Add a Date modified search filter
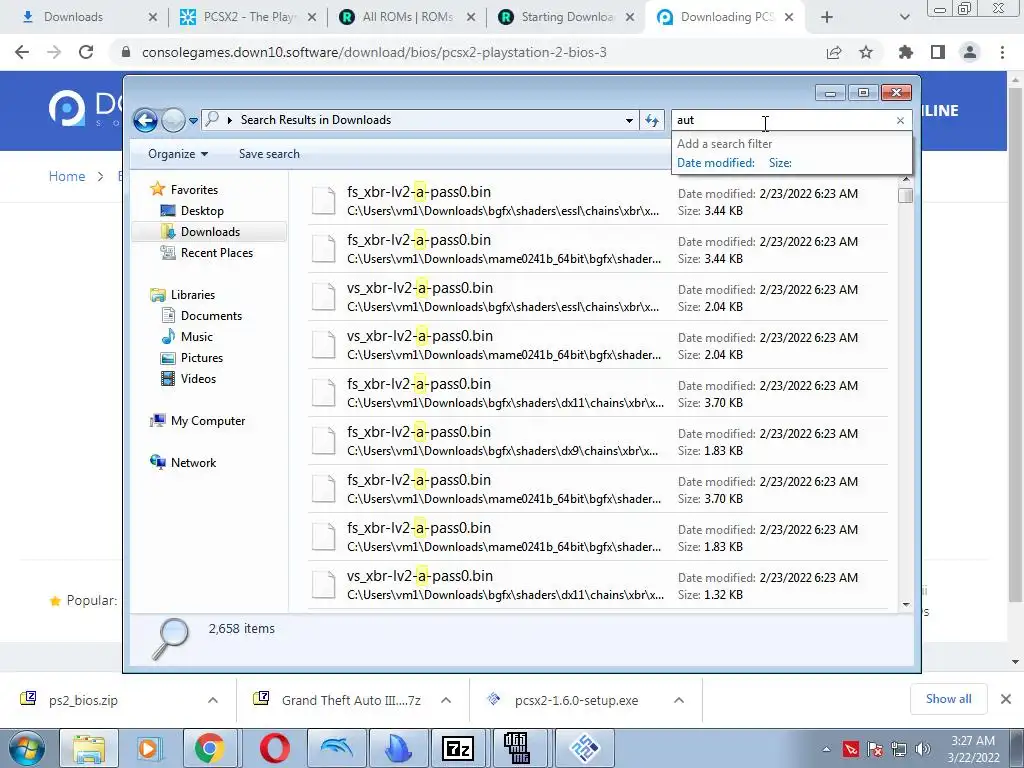Viewport: 1024px width, 768px height. pos(716,163)
